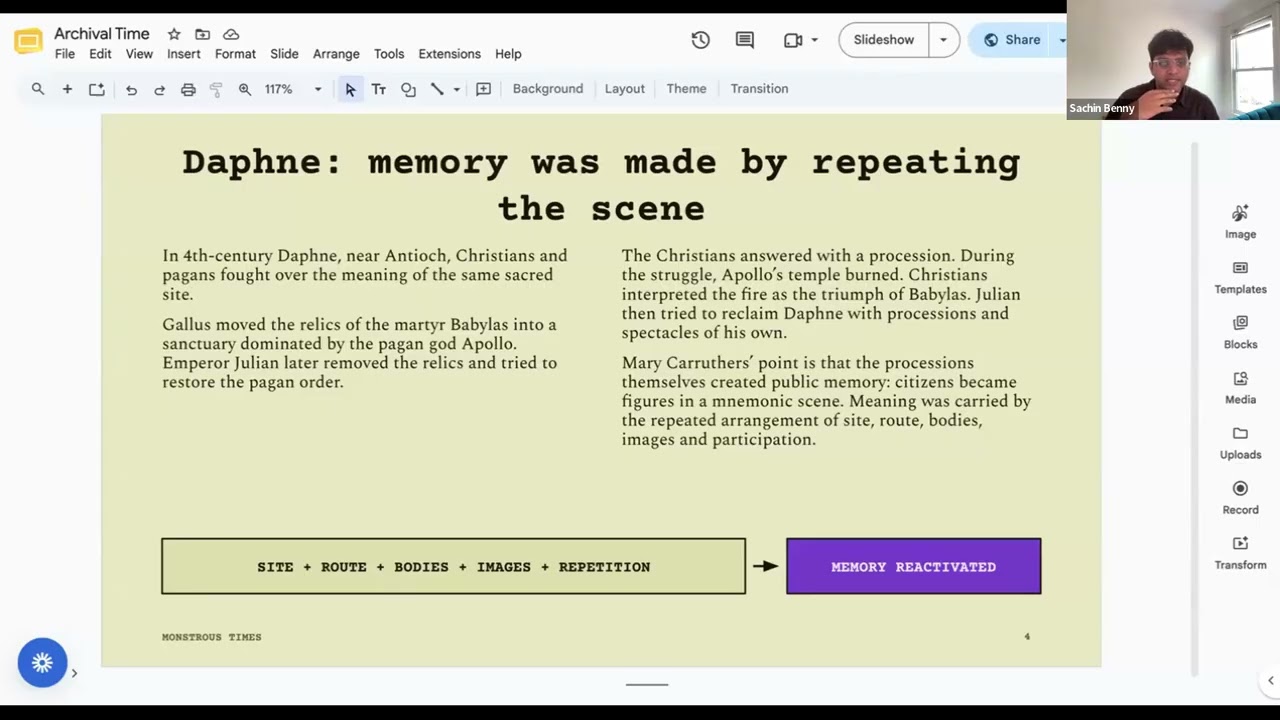Screen dimensions: 1280x720
Task: Start the Slideshow
Action: pyautogui.click(x=884, y=40)
